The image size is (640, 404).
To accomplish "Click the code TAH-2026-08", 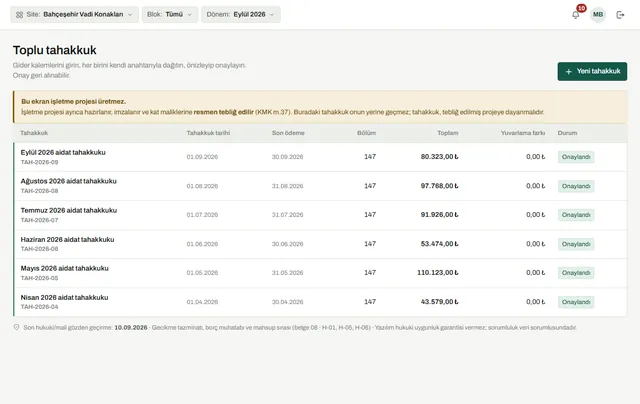I will (x=39, y=191).
